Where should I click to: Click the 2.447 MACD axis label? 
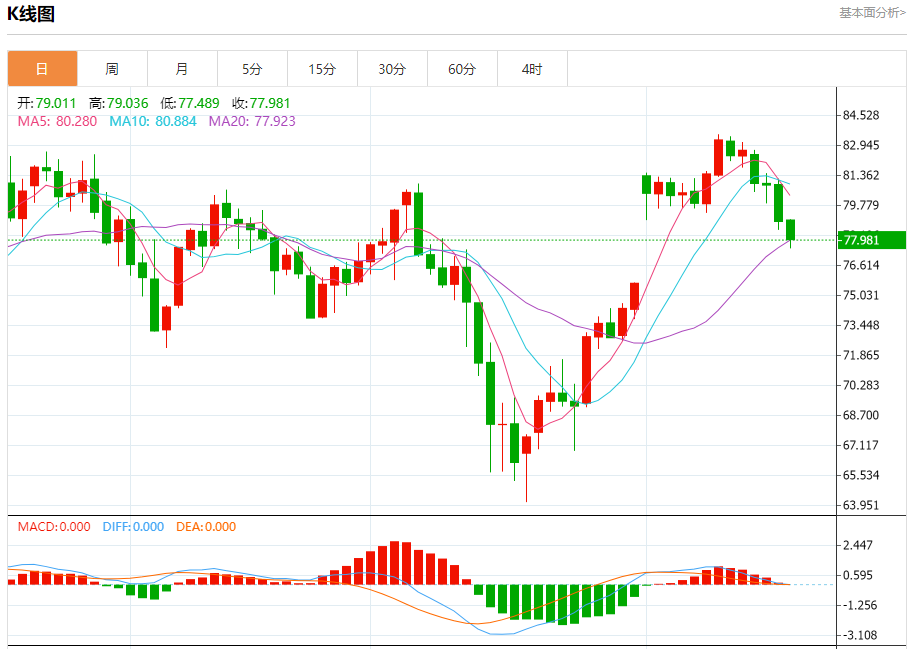[858, 546]
